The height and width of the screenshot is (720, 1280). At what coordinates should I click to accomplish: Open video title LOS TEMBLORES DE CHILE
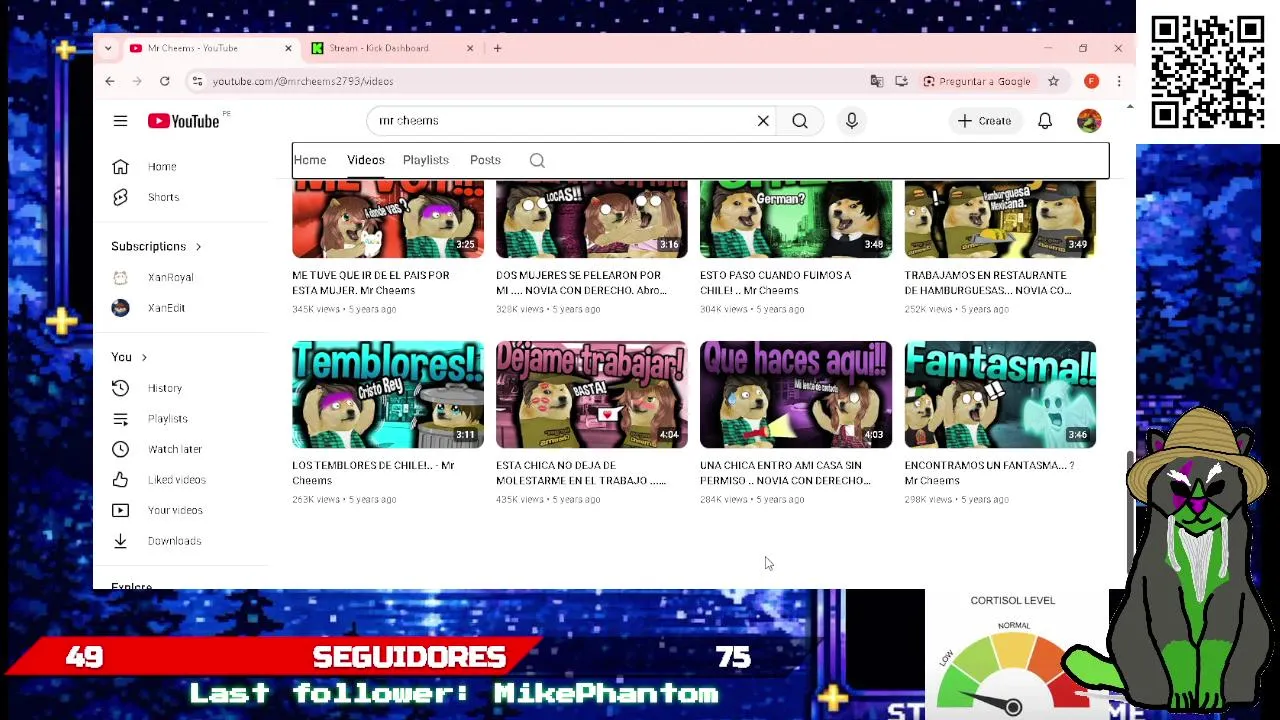(x=373, y=473)
